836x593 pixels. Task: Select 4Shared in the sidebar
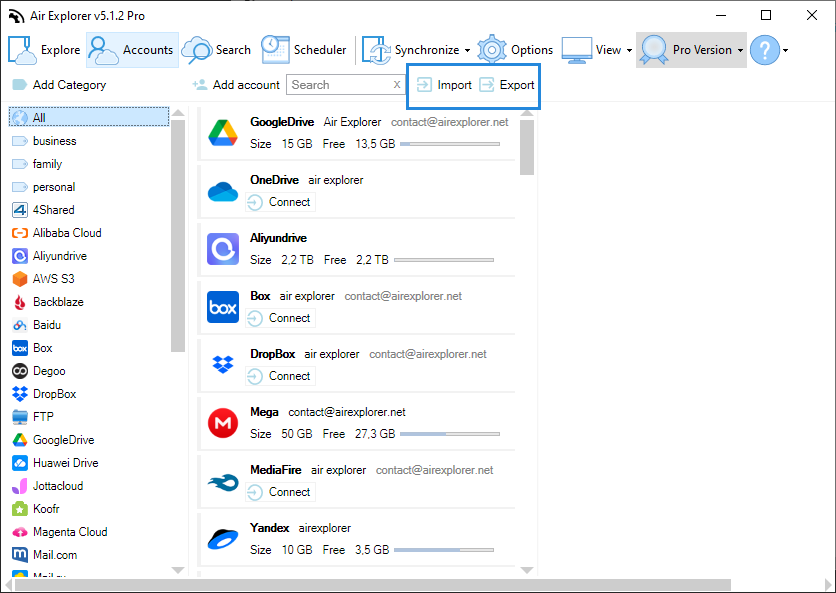coord(43,210)
